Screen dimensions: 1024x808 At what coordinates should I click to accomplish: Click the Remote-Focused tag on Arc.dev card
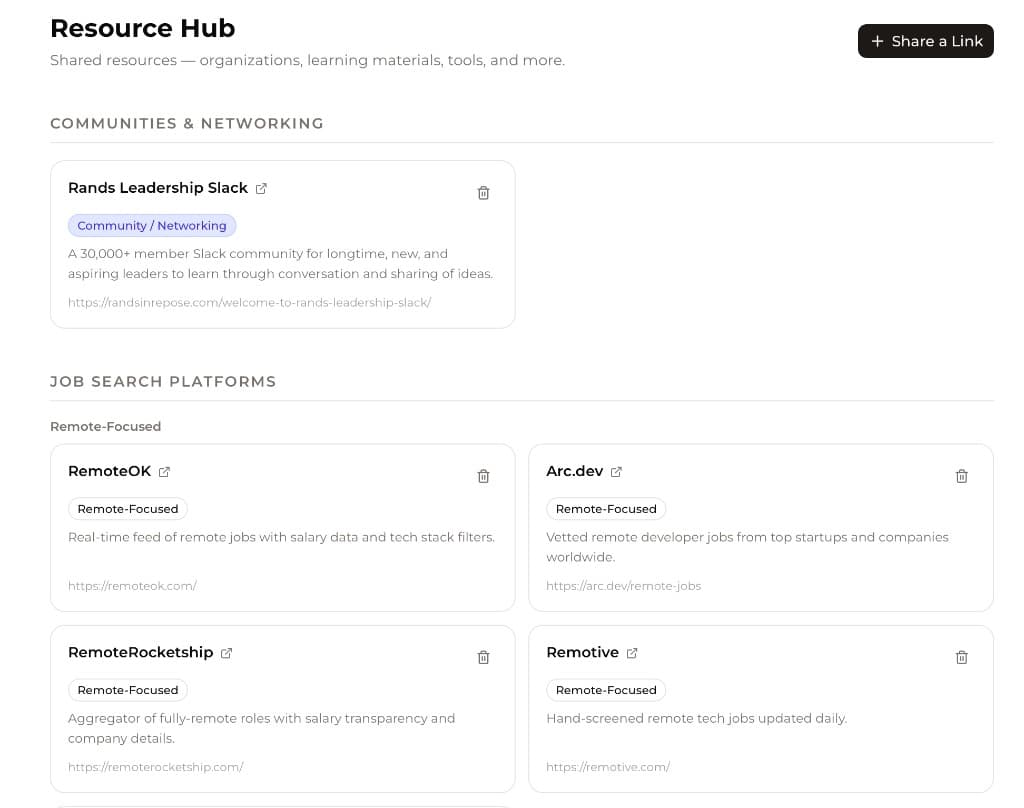pos(606,509)
